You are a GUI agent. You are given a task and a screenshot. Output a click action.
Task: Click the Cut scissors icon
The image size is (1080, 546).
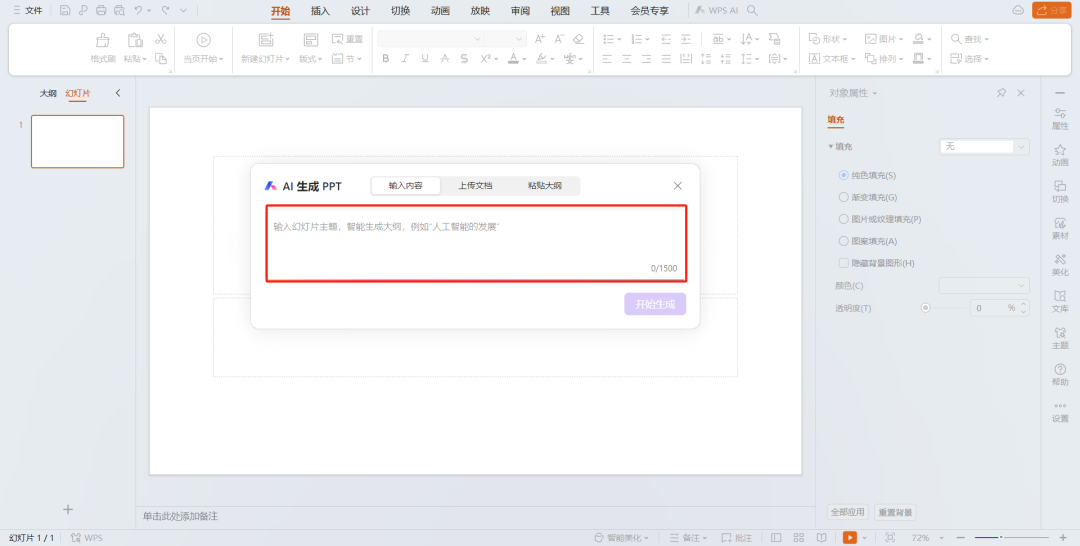pos(160,39)
